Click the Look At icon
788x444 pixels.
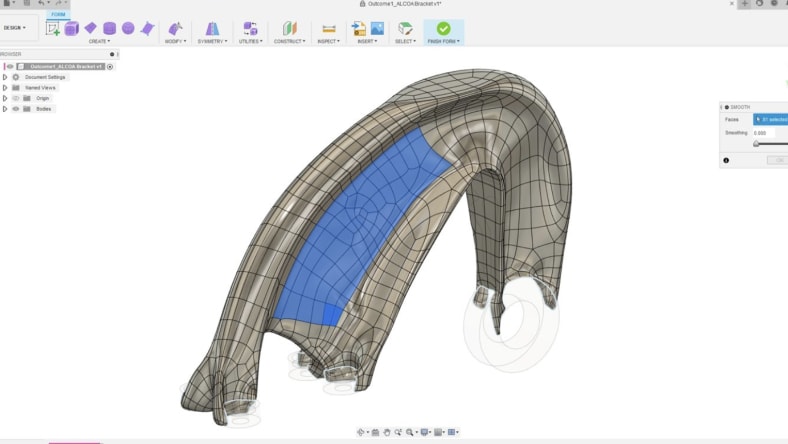point(375,432)
